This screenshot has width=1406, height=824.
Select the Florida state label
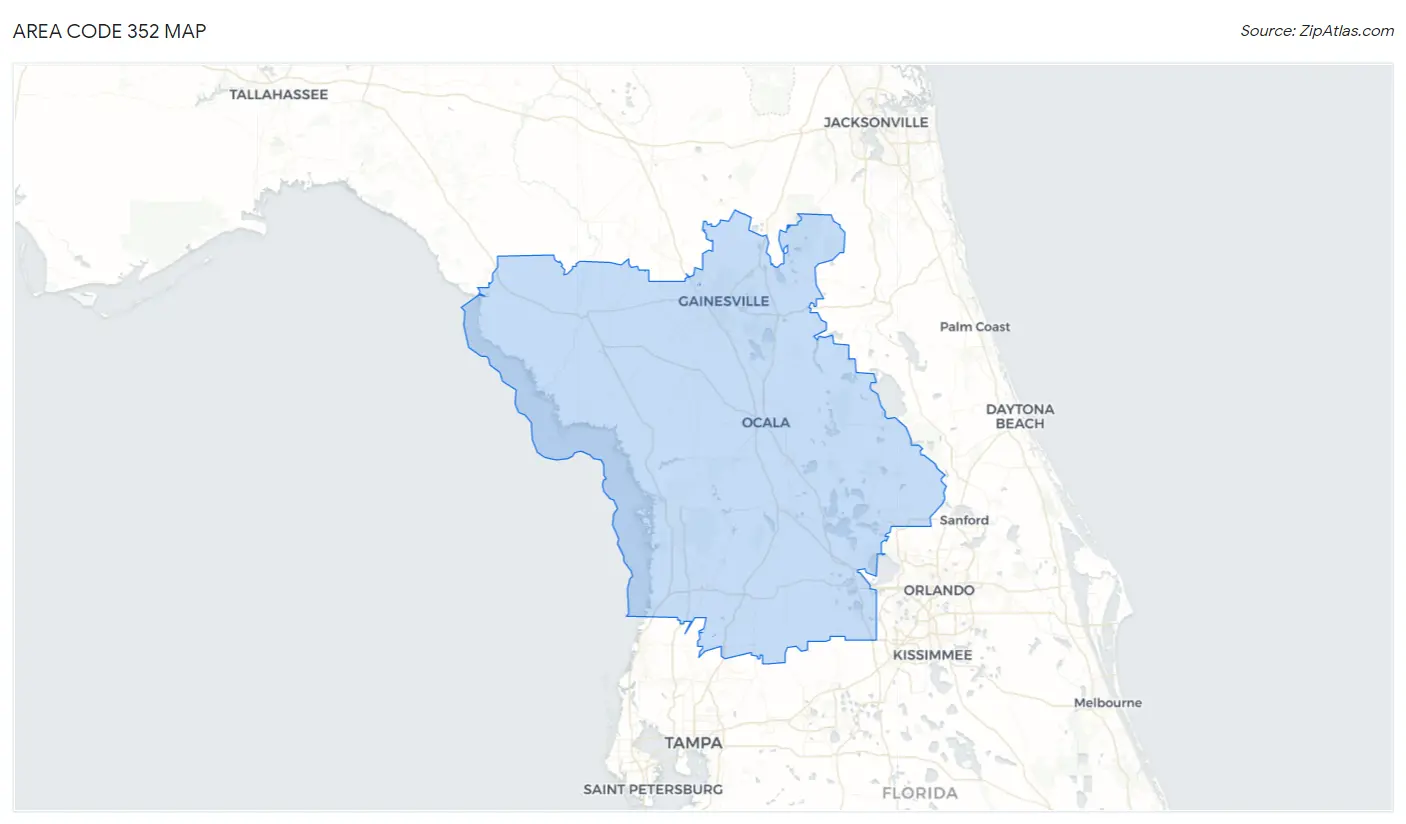(919, 794)
